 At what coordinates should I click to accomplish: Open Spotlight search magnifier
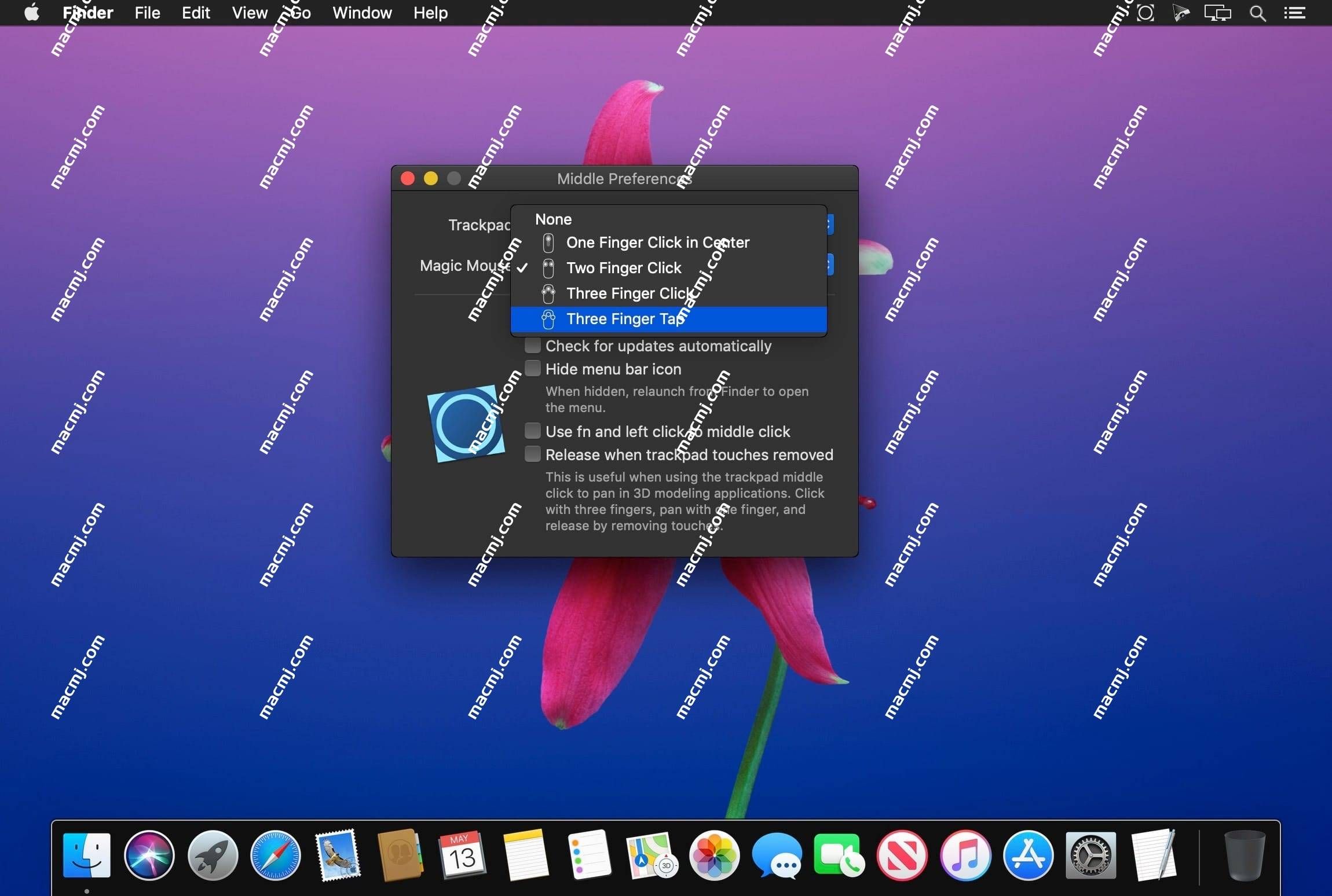1257,12
